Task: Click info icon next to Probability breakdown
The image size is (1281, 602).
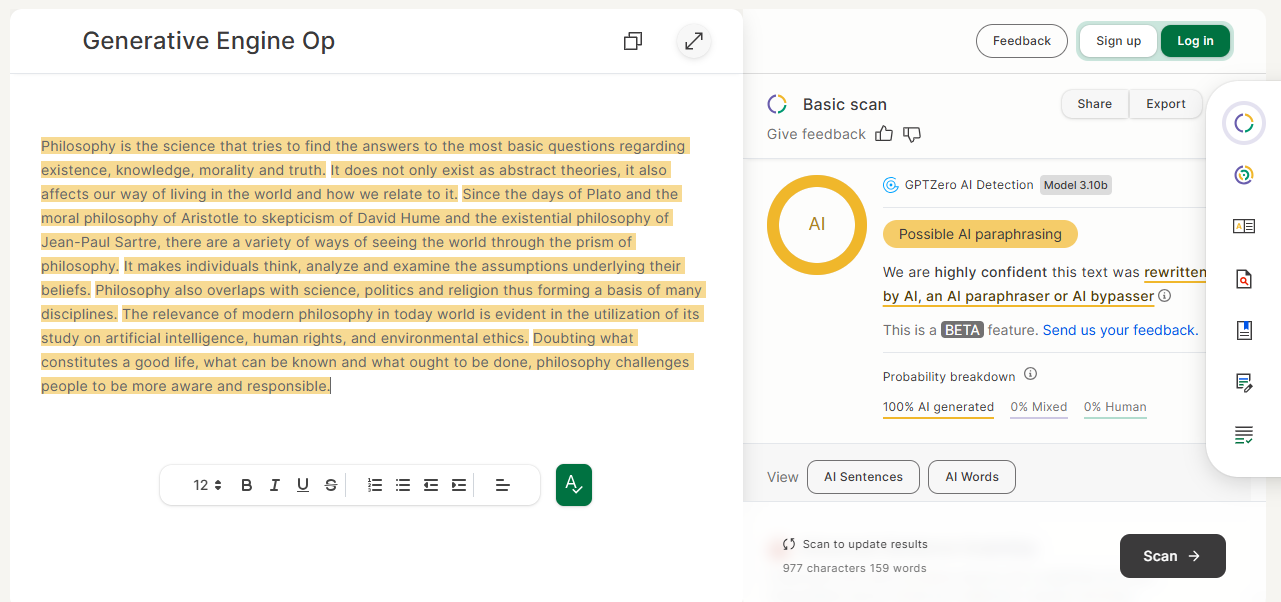Action: (x=1030, y=375)
